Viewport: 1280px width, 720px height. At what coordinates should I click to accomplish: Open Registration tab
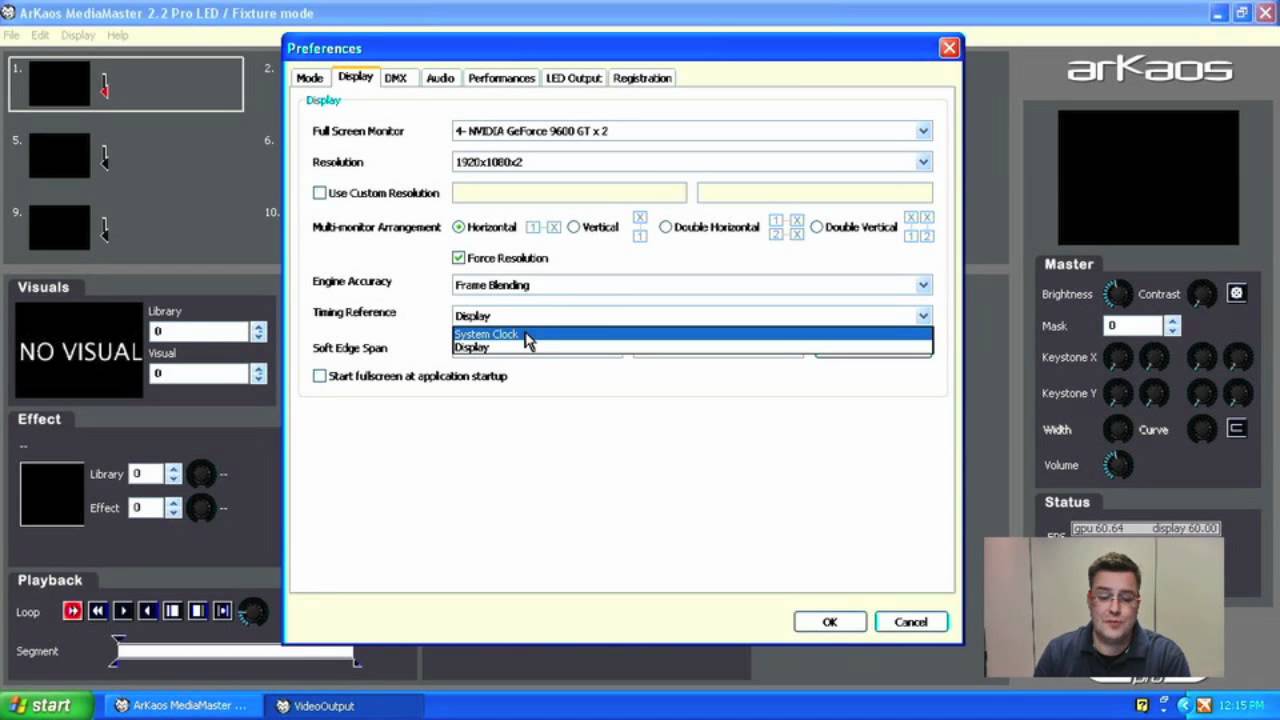tap(642, 78)
